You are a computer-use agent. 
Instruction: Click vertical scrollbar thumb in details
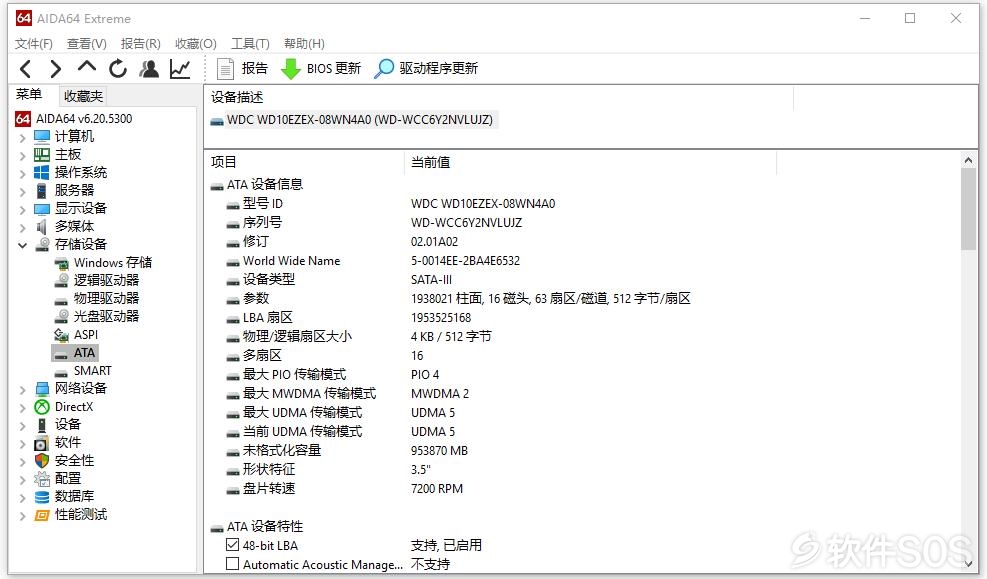point(968,210)
